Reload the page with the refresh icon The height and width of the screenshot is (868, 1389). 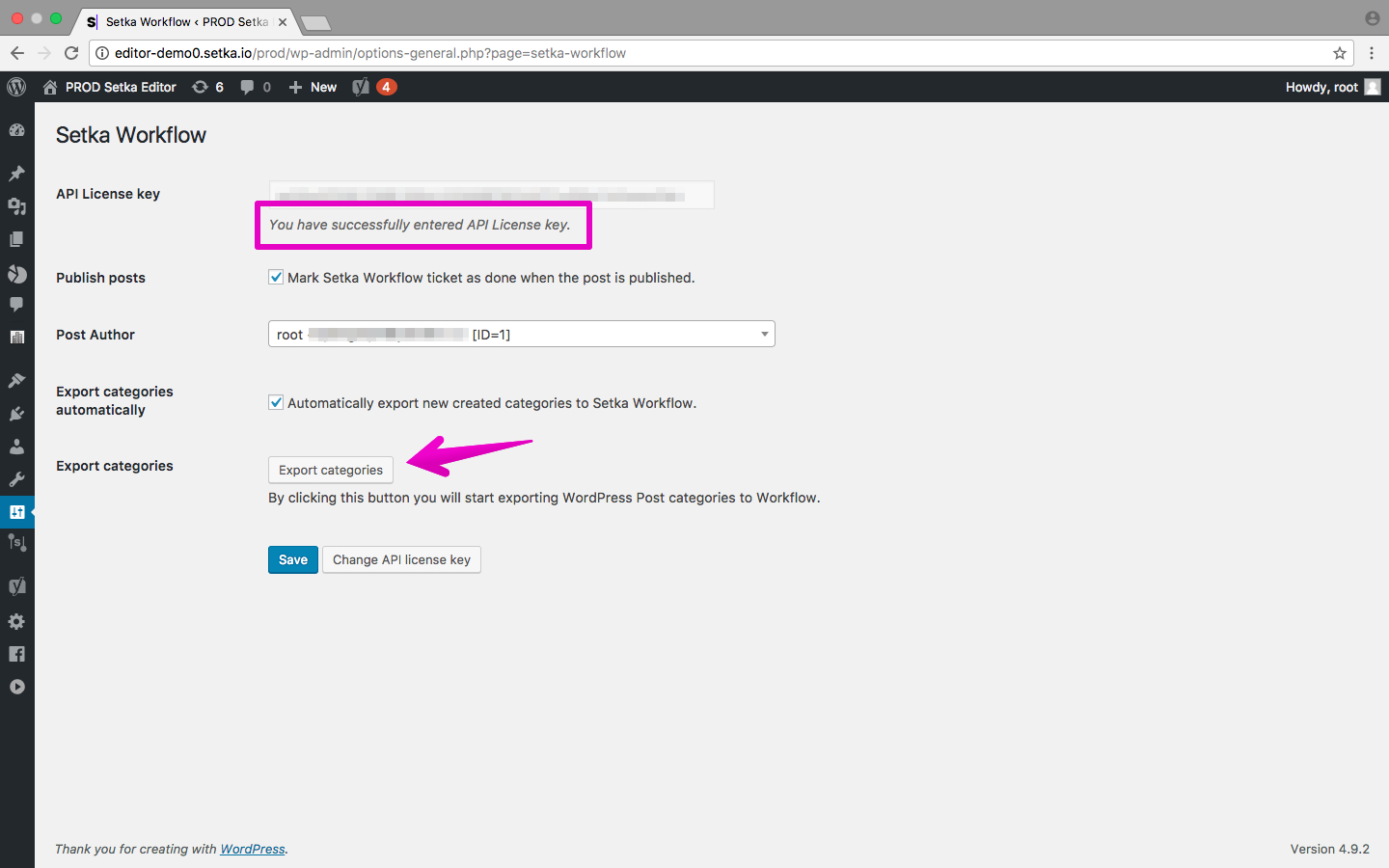71,53
